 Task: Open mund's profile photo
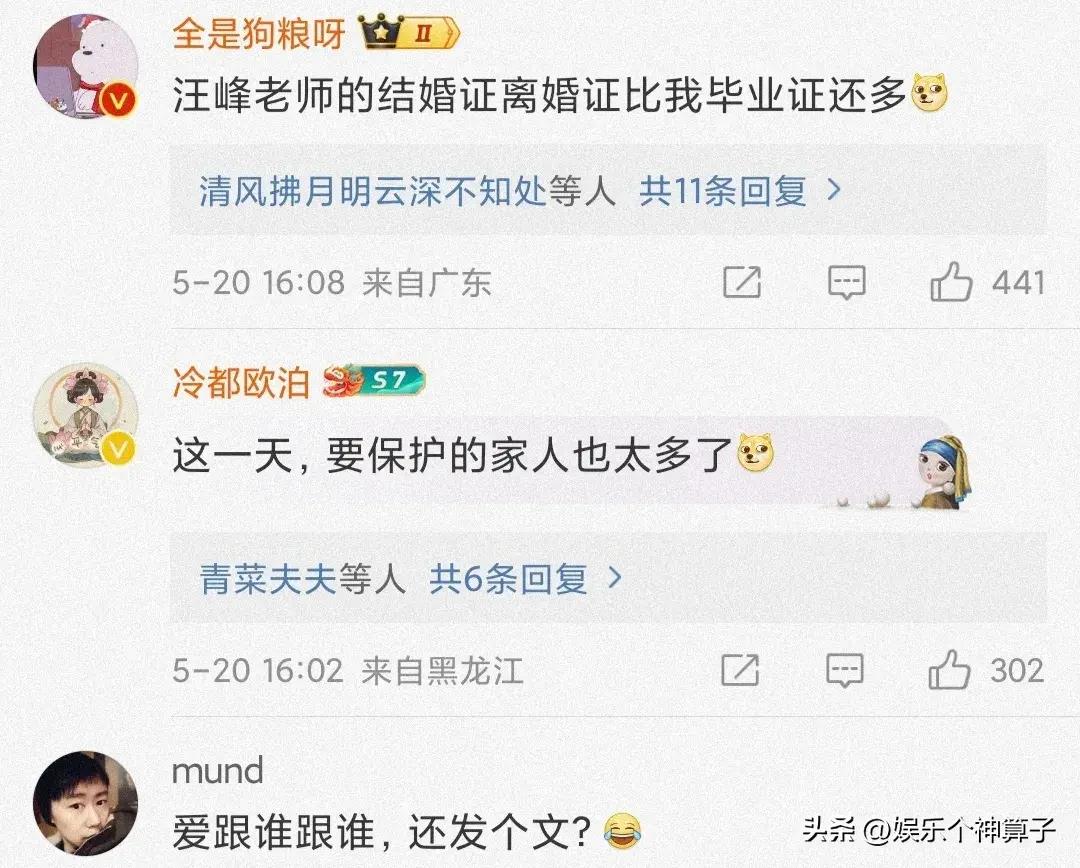[85, 803]
